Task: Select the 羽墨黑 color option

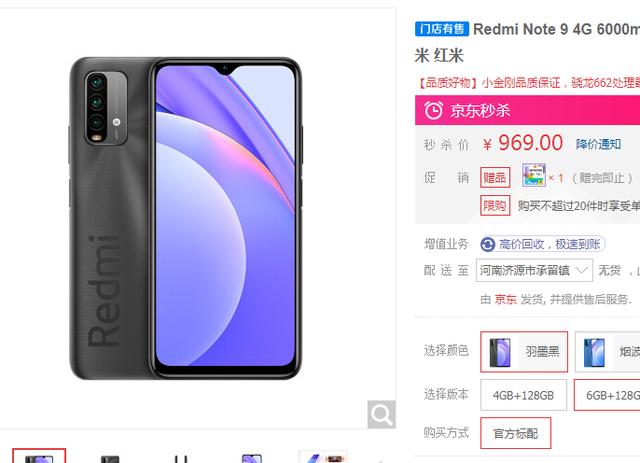Action: coord(524,352)
